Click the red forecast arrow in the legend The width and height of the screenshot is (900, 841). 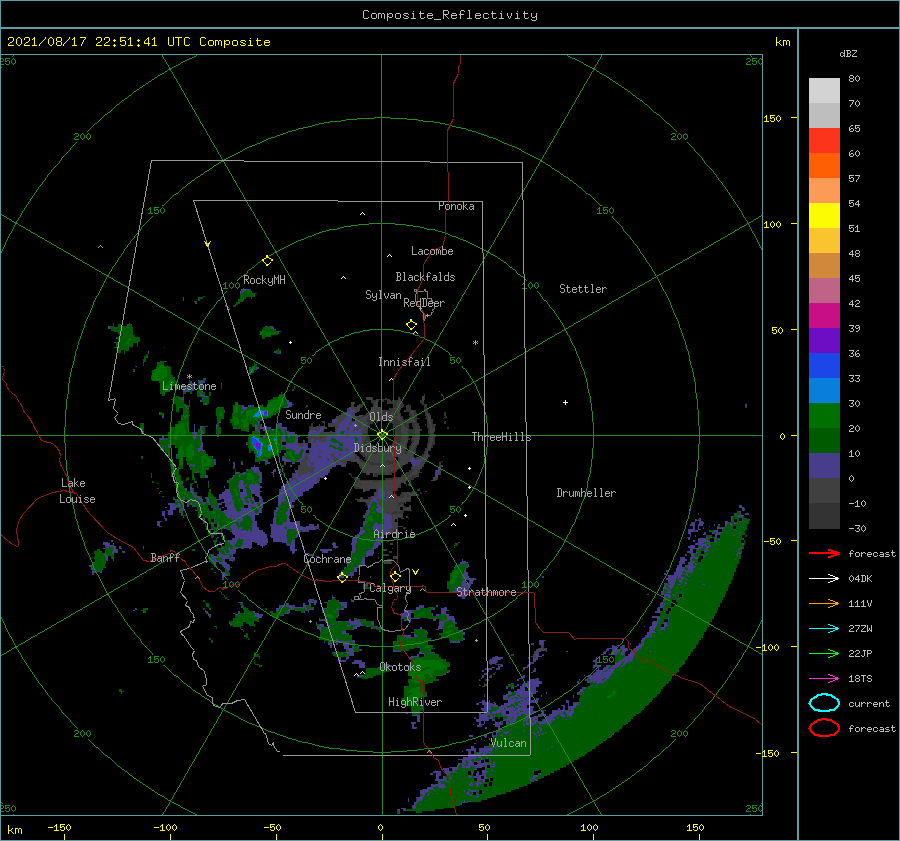point(824,553)
